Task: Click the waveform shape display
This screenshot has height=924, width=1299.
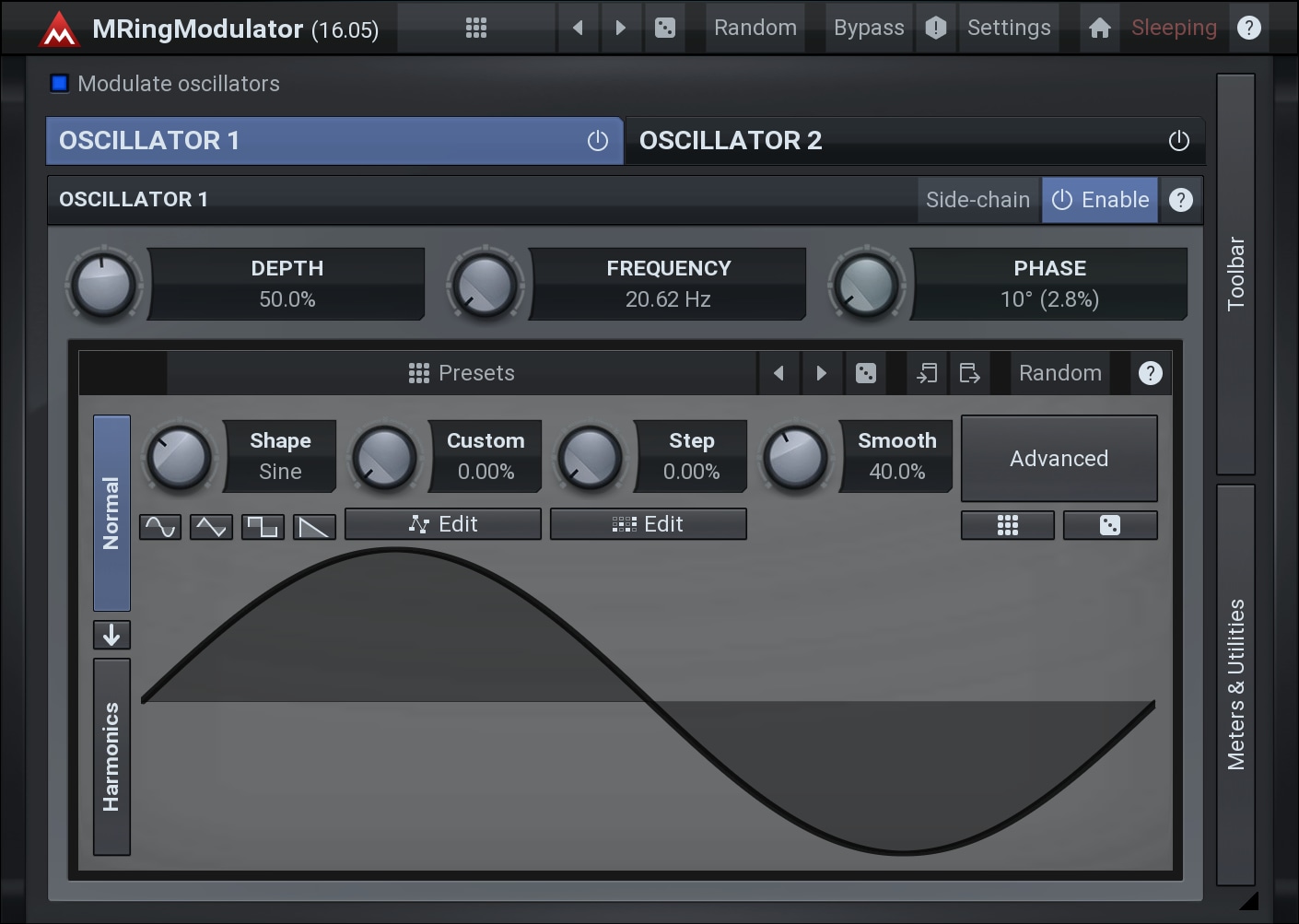Action: 648,702
